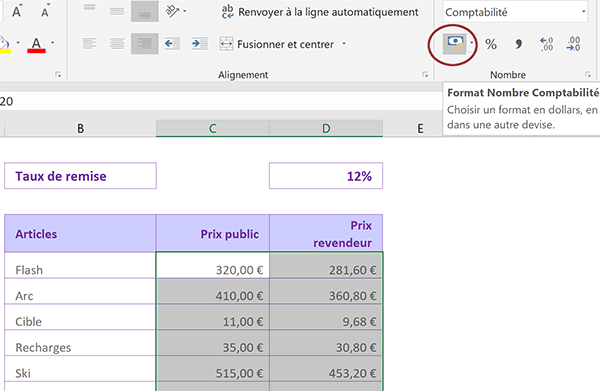Image resolution: width=600 pixels, height=391 pixels.
Task: Select the Recharges article cell
Action: (80, 343)
